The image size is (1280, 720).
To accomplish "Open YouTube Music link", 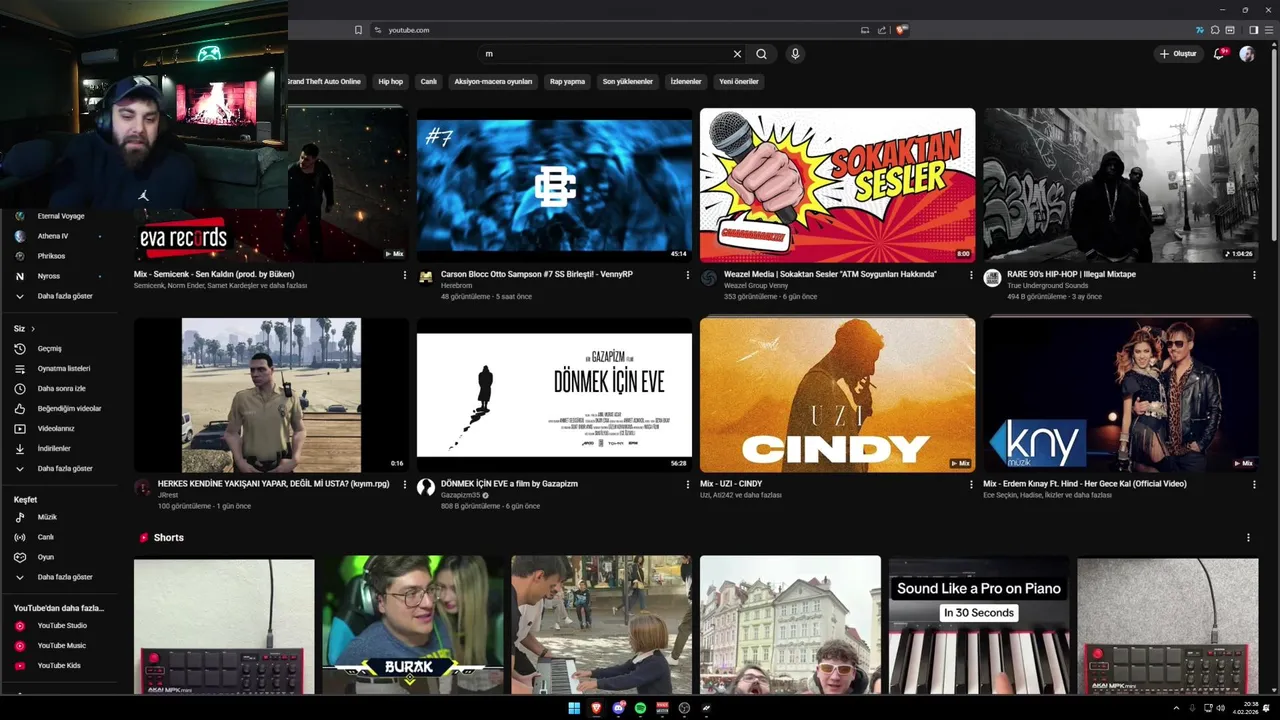I will (60, 646).
